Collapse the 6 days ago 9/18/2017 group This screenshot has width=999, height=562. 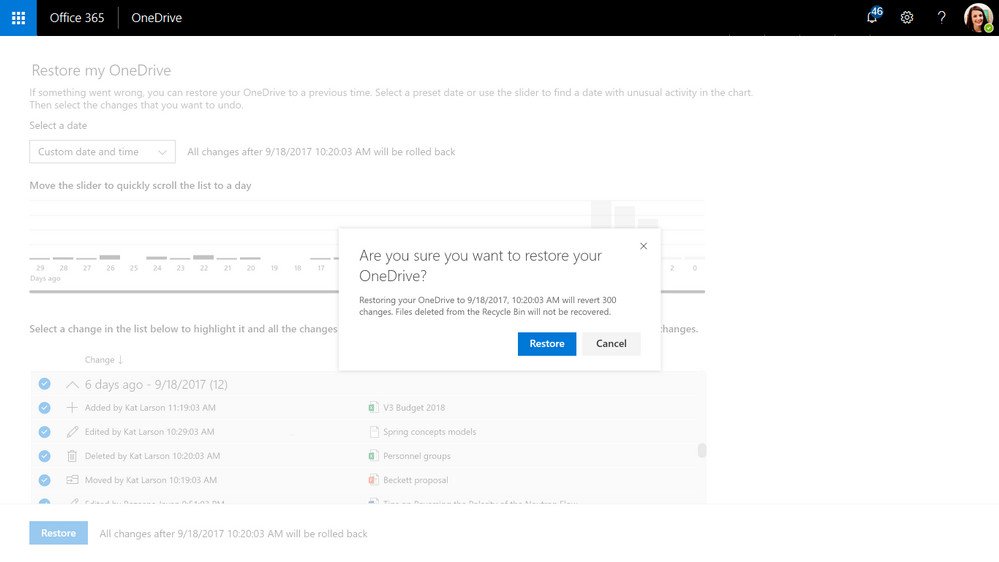coord(72,384)
